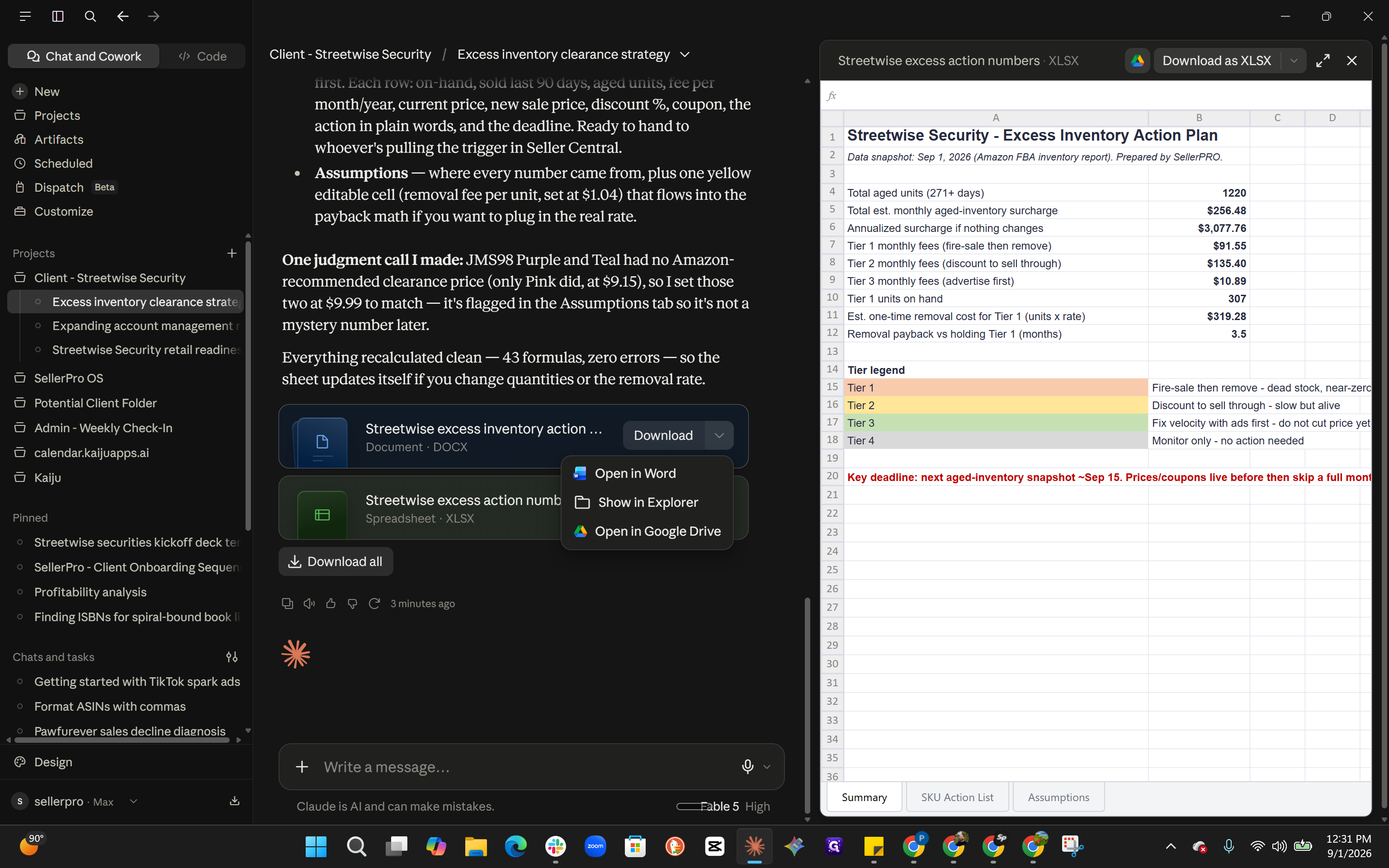Copy the response with the copy icon
This screenshot has width=1389, height=868.
click(288, 604)
